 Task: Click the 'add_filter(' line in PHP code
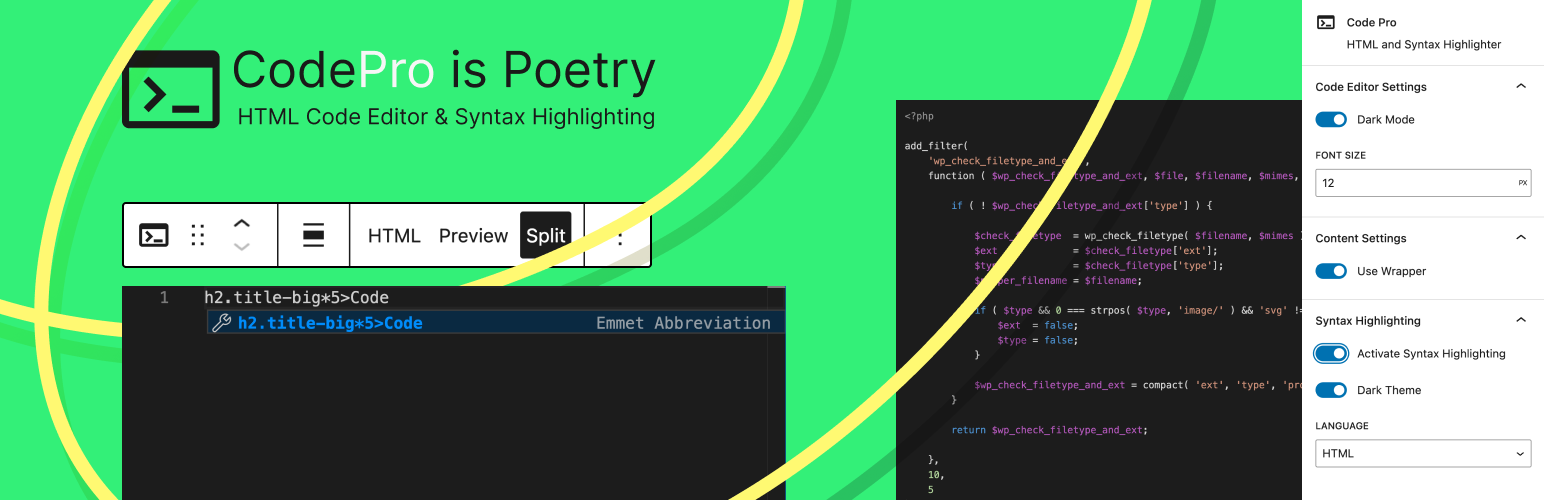[936, 146]
